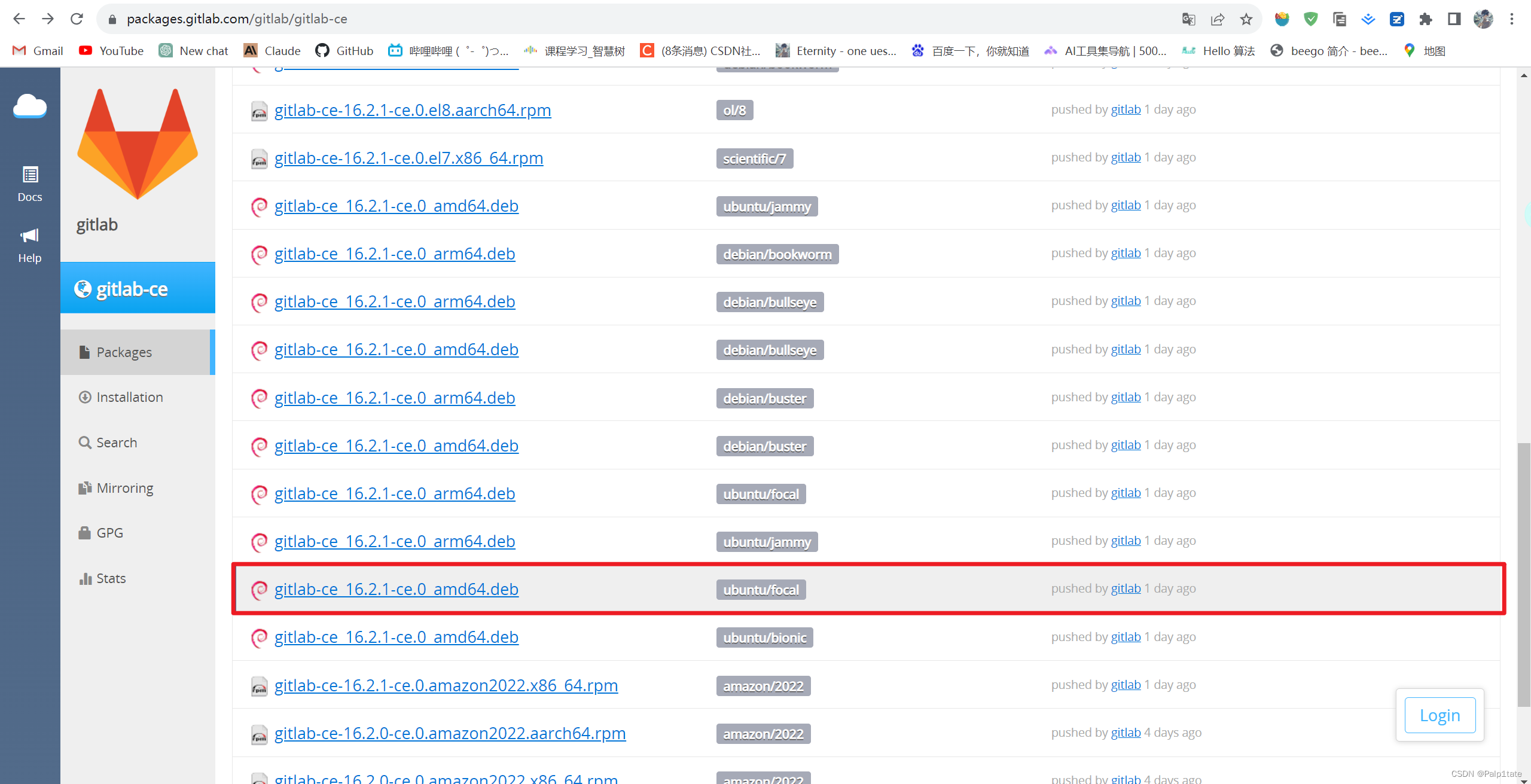
Task: Click the Login button
Action: (1439, 715)
